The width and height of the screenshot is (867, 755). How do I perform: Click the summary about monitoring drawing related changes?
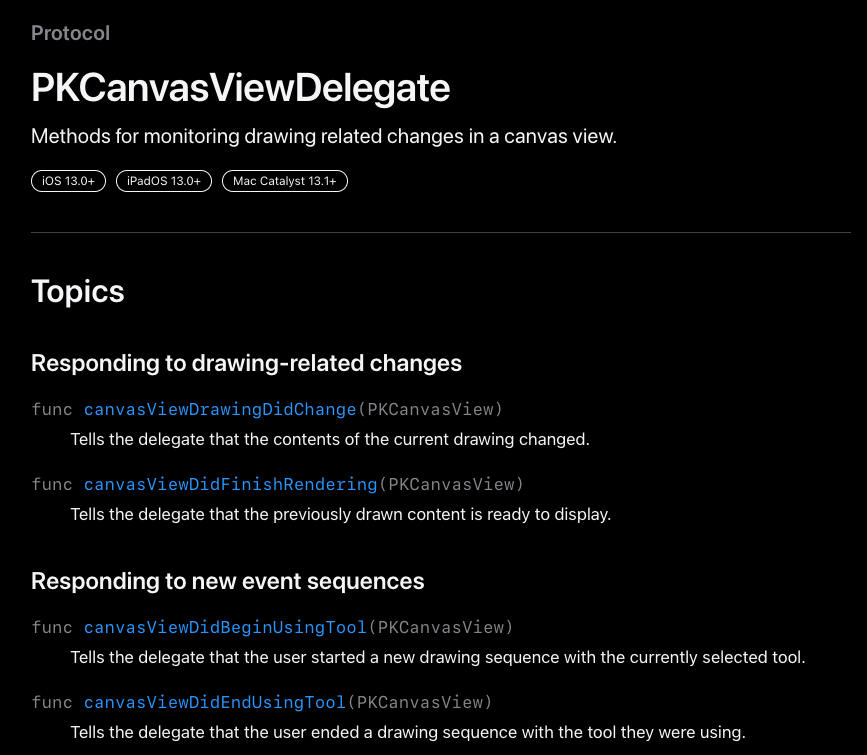(x=324, y=136)
